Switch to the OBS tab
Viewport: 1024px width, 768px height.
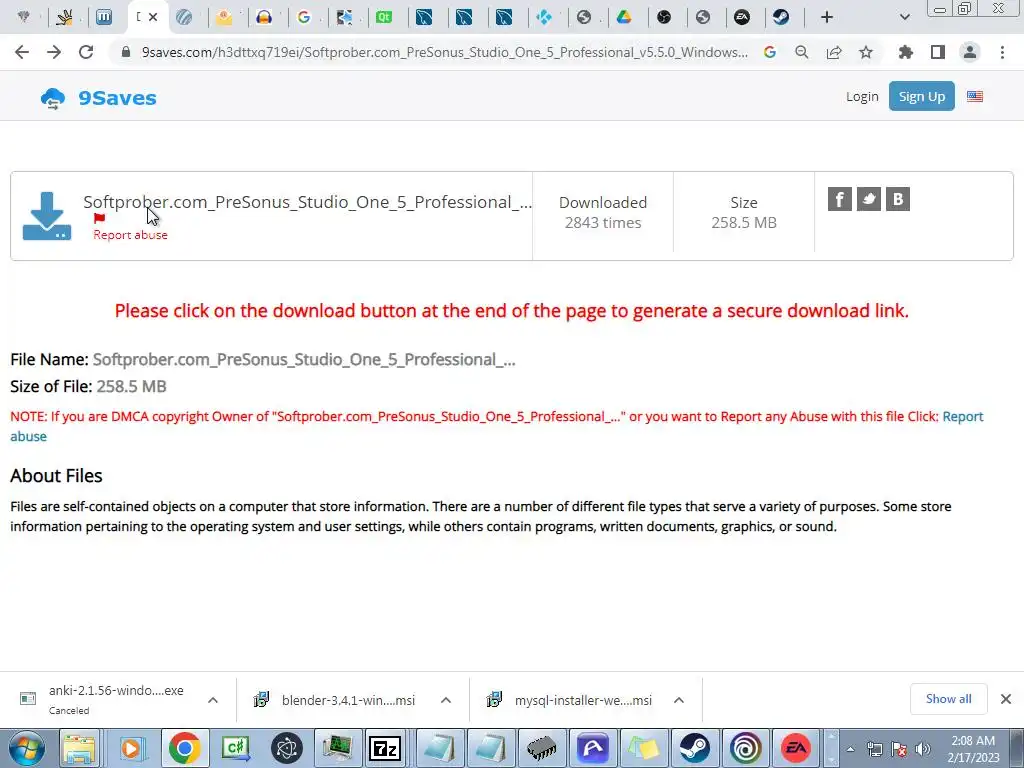point(664,17)
